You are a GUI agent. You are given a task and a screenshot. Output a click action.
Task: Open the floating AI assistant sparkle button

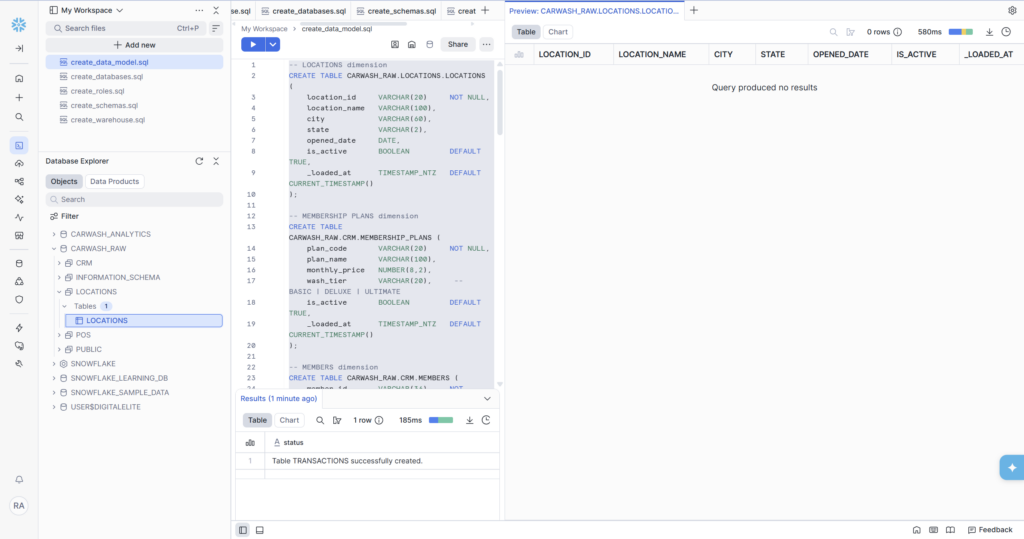coord(1011,467)
